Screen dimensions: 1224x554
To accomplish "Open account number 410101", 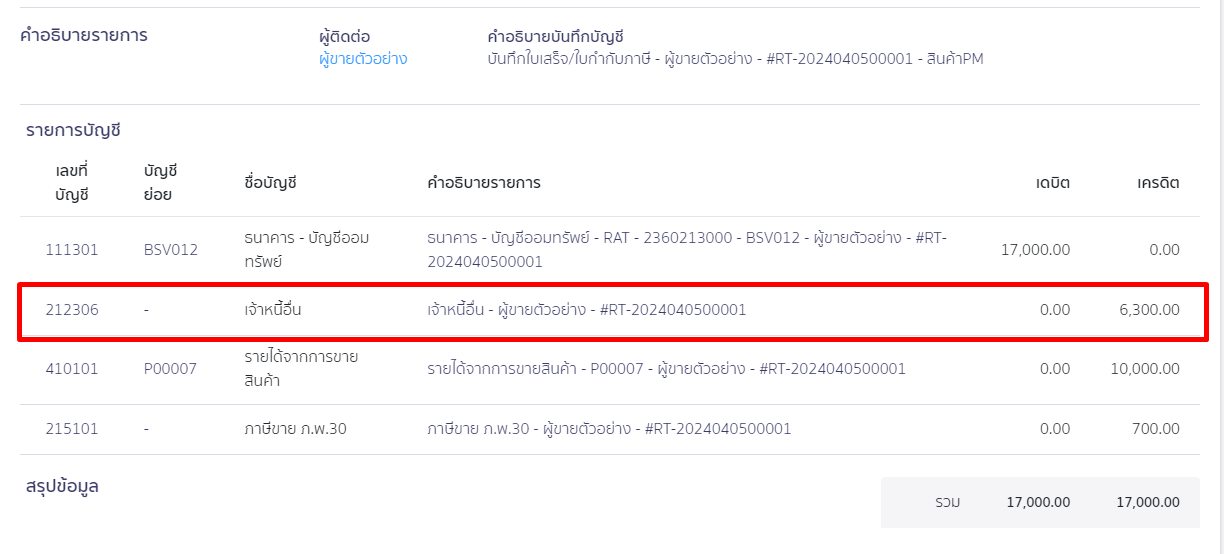I will point(72,369).
